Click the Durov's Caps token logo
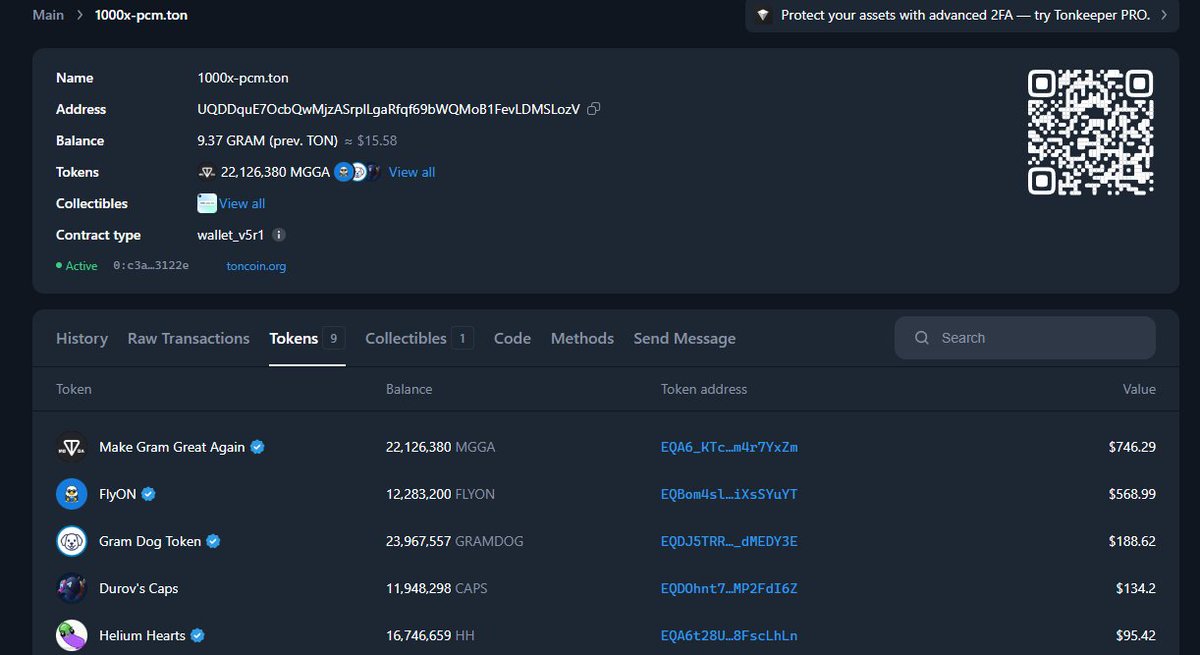Viewport: 1200px width, 655px height. point(72,588)
